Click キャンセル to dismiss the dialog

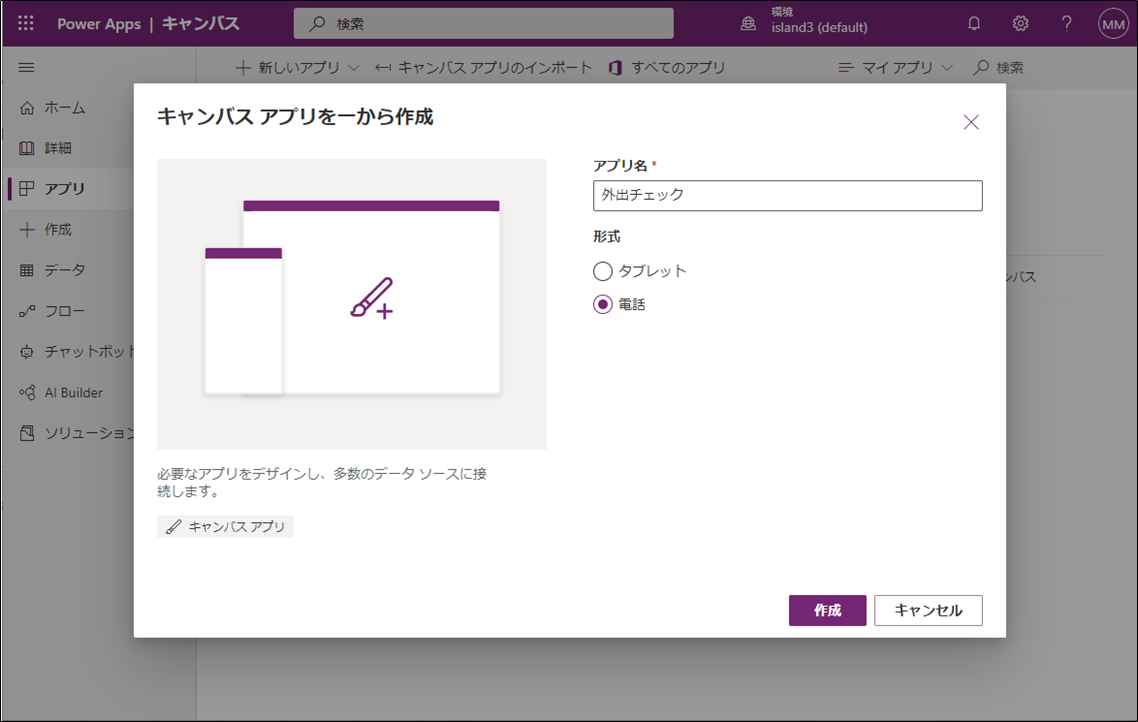(928, 610)
